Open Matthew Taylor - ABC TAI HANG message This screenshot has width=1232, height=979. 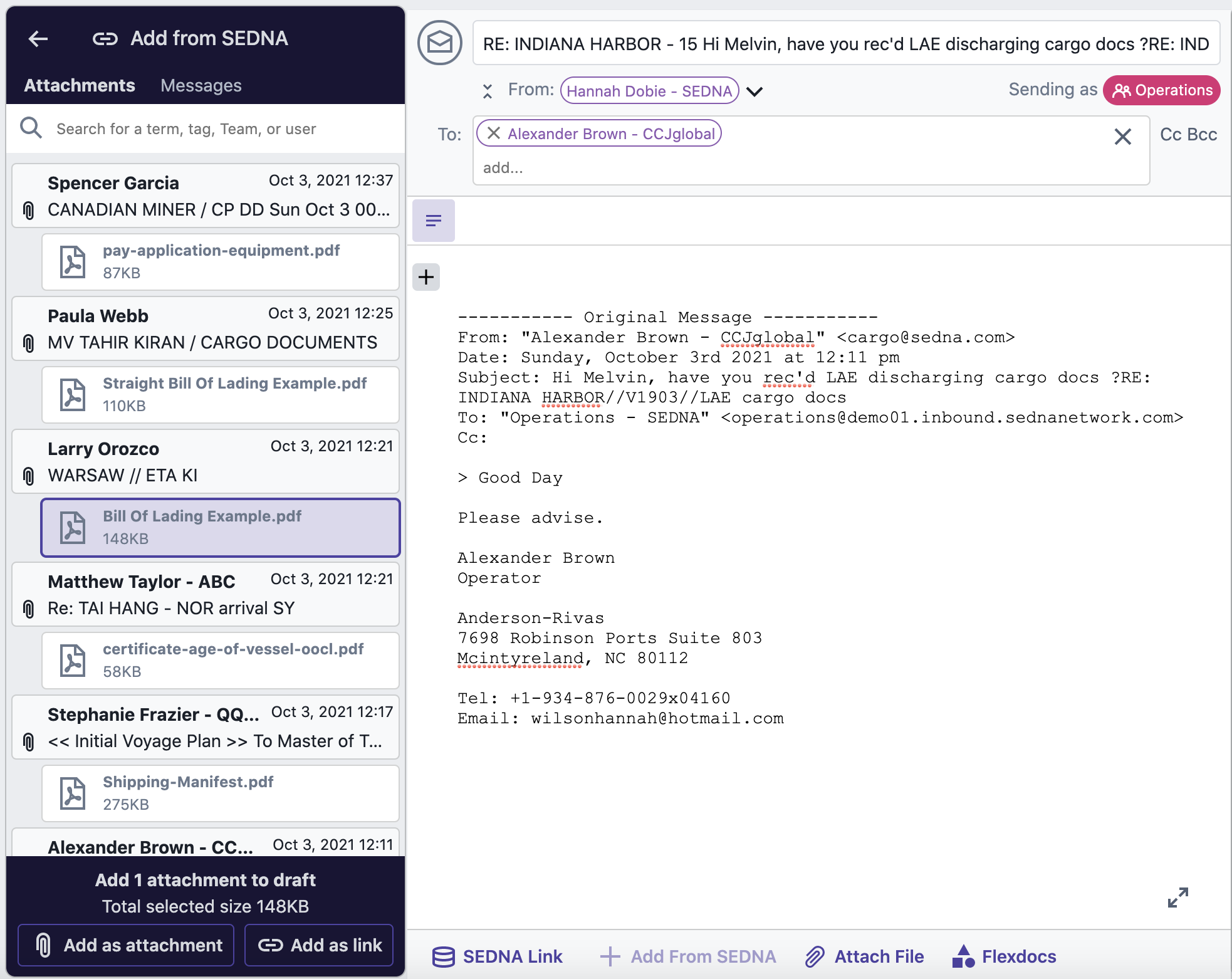206,594
